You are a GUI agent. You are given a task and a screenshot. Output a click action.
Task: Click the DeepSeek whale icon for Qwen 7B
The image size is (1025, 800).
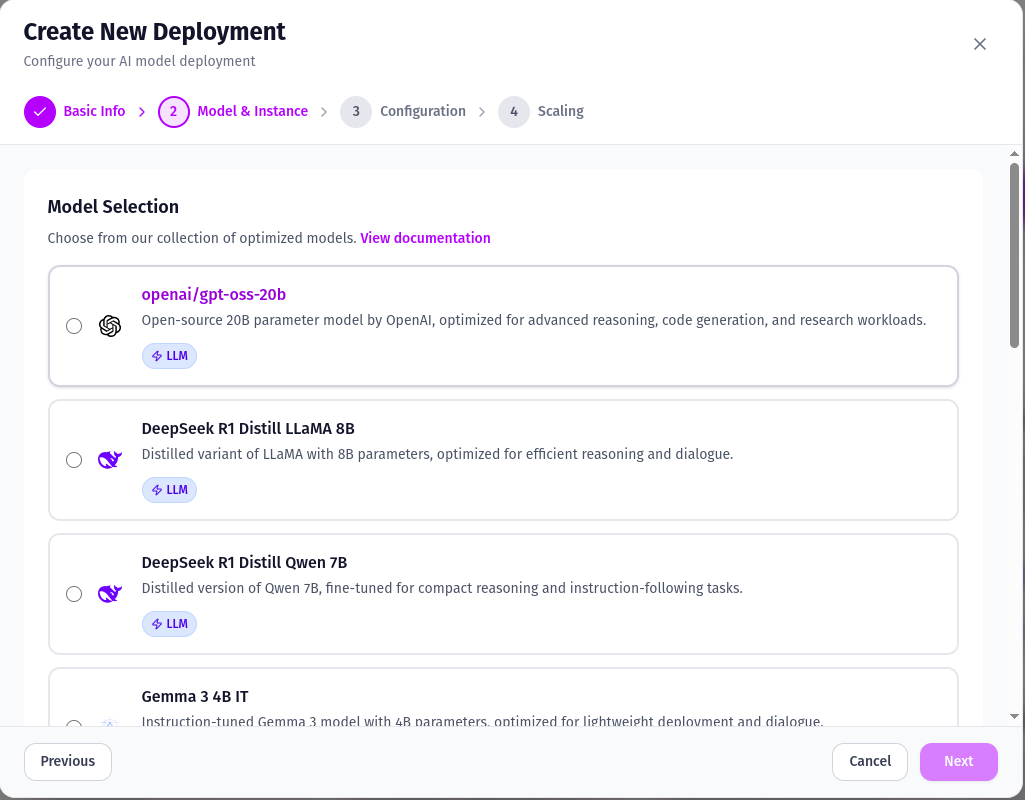[x=110, y=593]
